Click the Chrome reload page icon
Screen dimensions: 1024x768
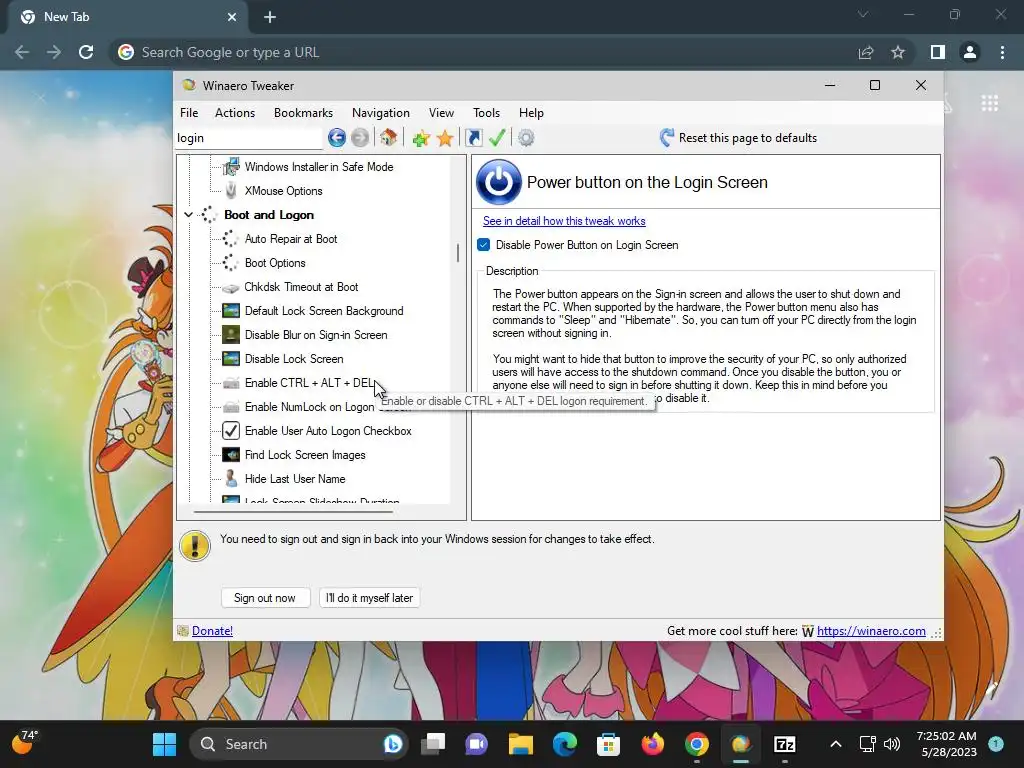(86, 52)
